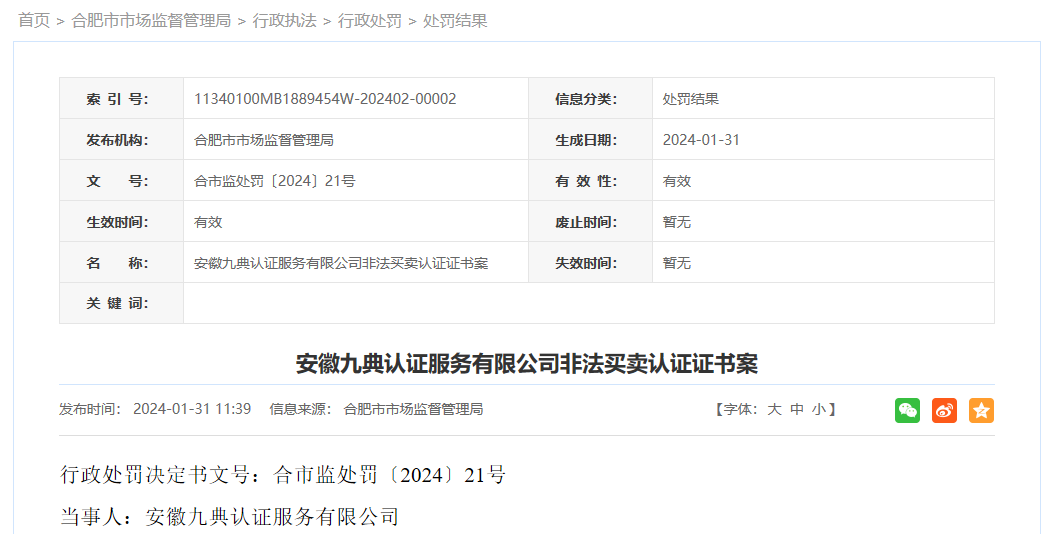The width and height of the screenshot is (1062, 534).
Task: Click the 名称 value in info table
Action: pos(341,263)
